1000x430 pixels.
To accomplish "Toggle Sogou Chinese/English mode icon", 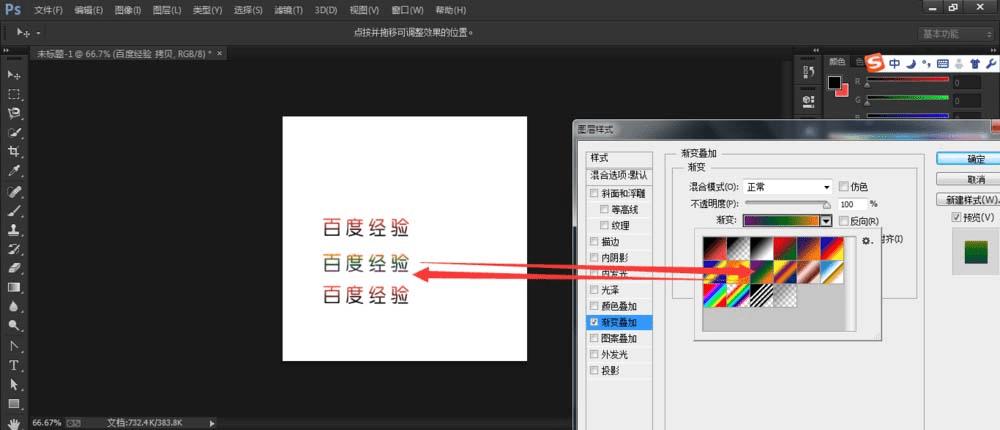I will [895, 63].
